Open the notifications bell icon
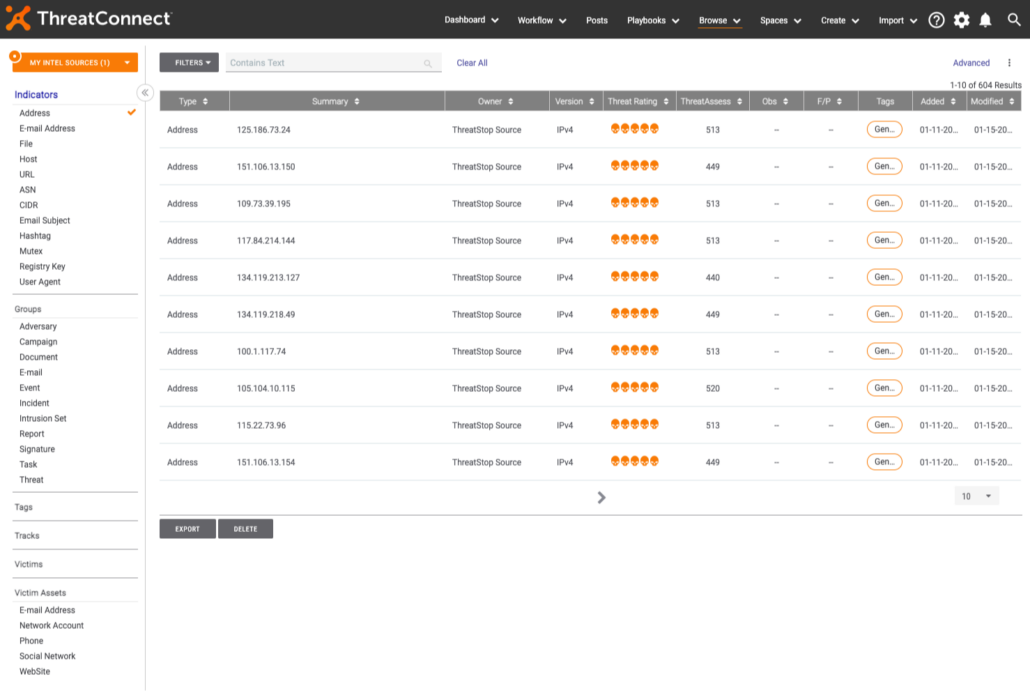The height and width of the screenshot is (695, 1030). pyautogui.click(x=985, y=20)
